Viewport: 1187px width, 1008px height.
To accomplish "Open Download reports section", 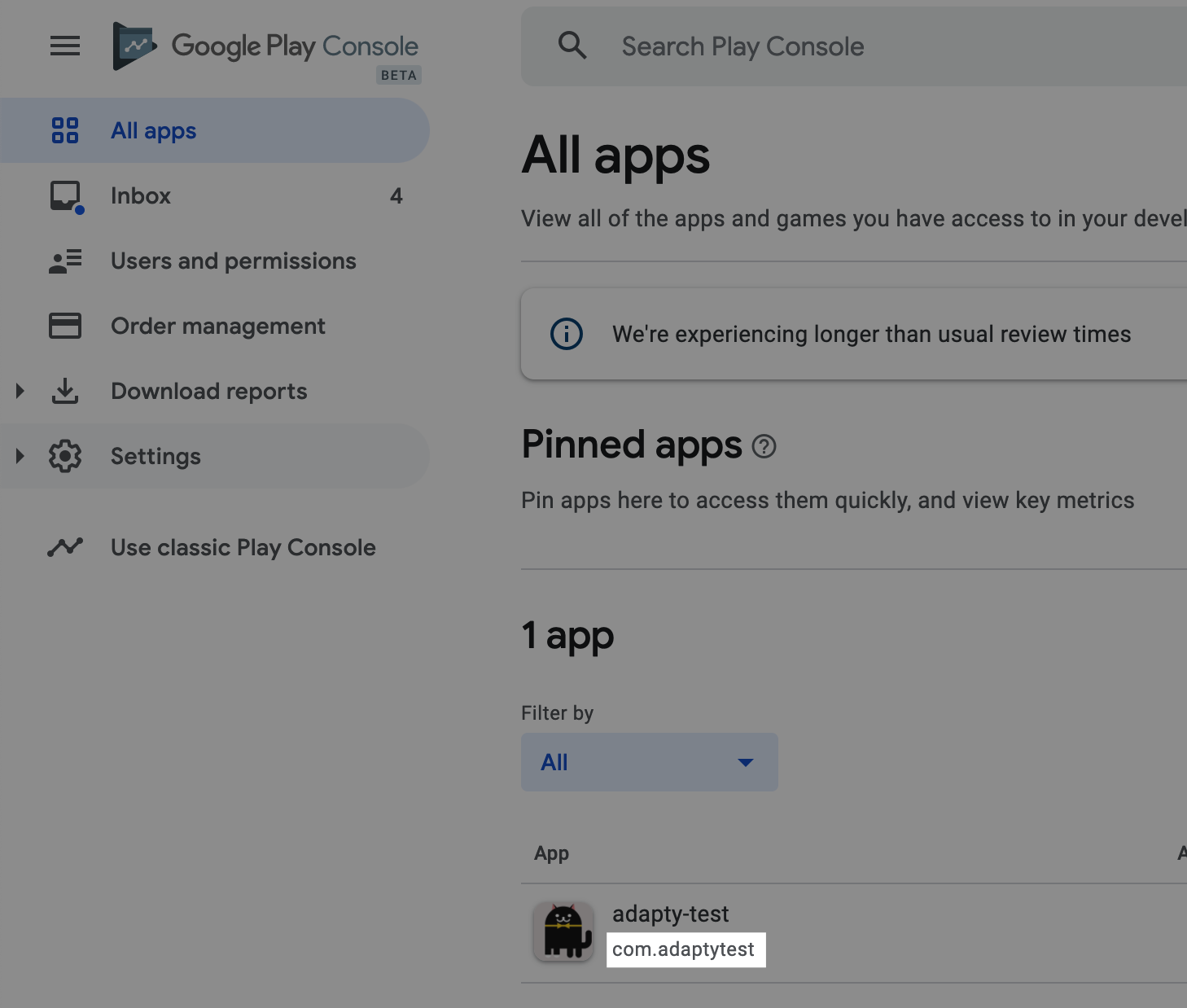I will tap(215, 391).
